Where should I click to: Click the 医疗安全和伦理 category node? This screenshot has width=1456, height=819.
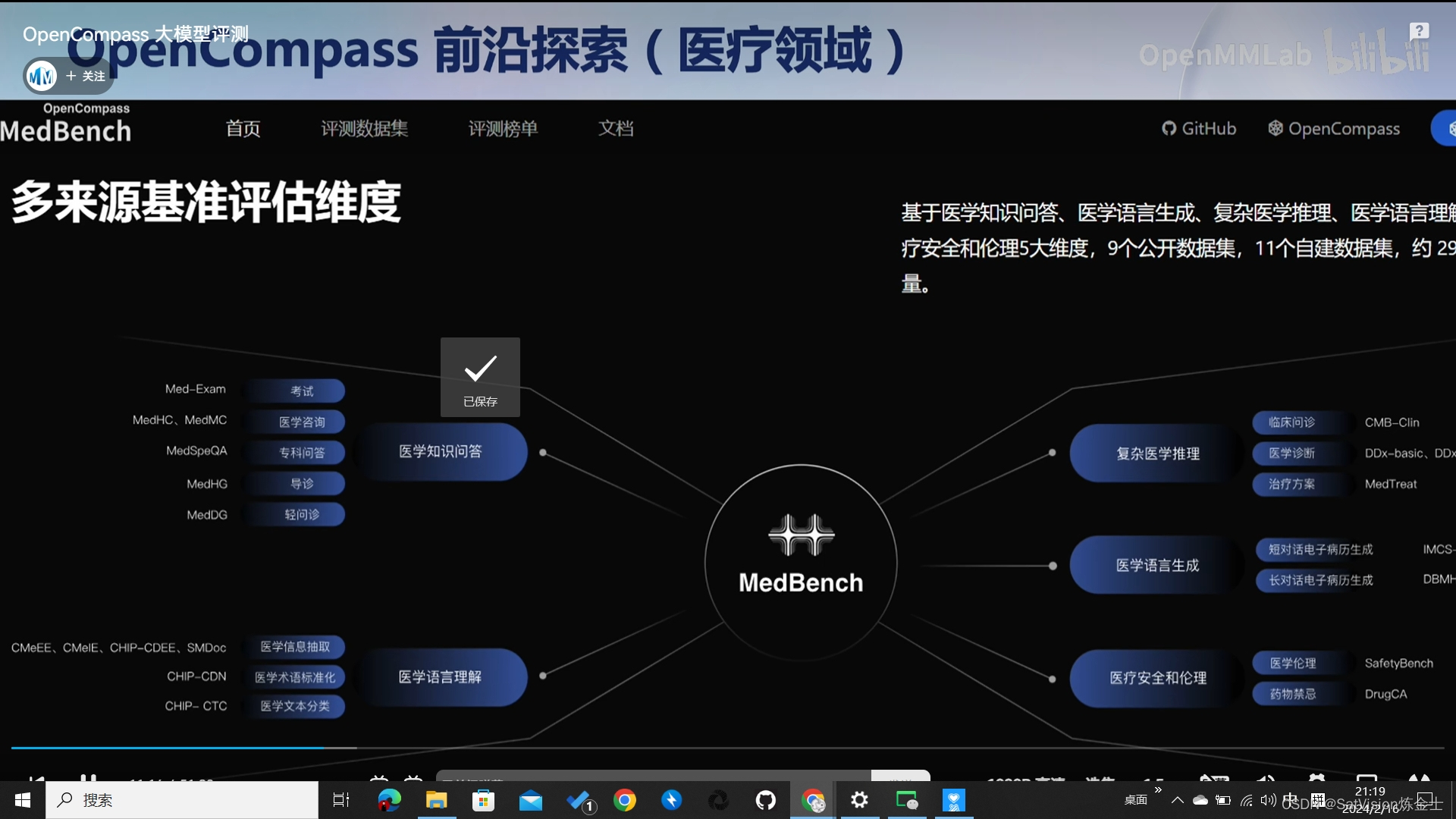coord(1157,678)
